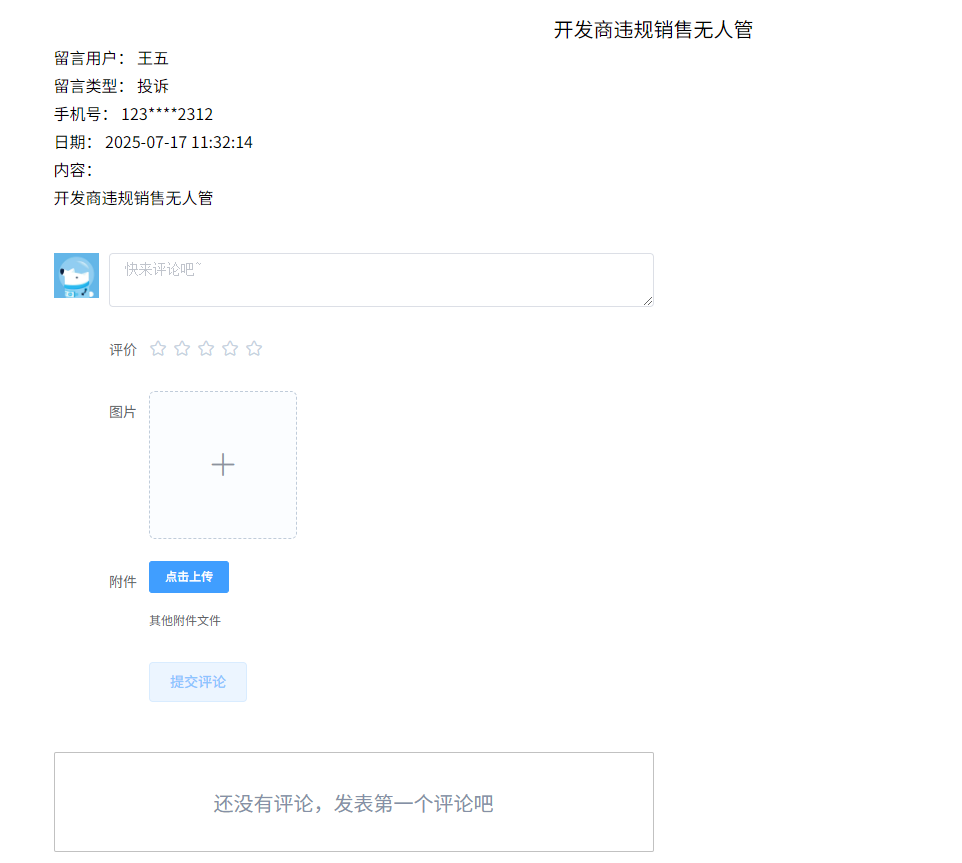This screenshot has width=962, height=863.
Task: Select the second rating star
Action: [x=182, y=349]
